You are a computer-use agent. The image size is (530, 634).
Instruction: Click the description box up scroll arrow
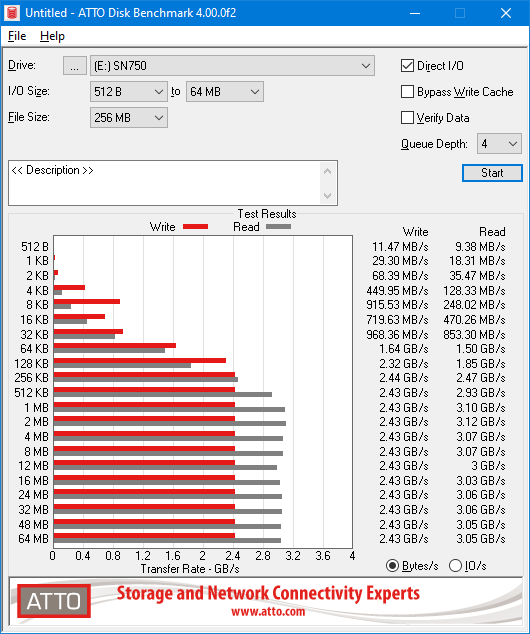click(327, 171)
